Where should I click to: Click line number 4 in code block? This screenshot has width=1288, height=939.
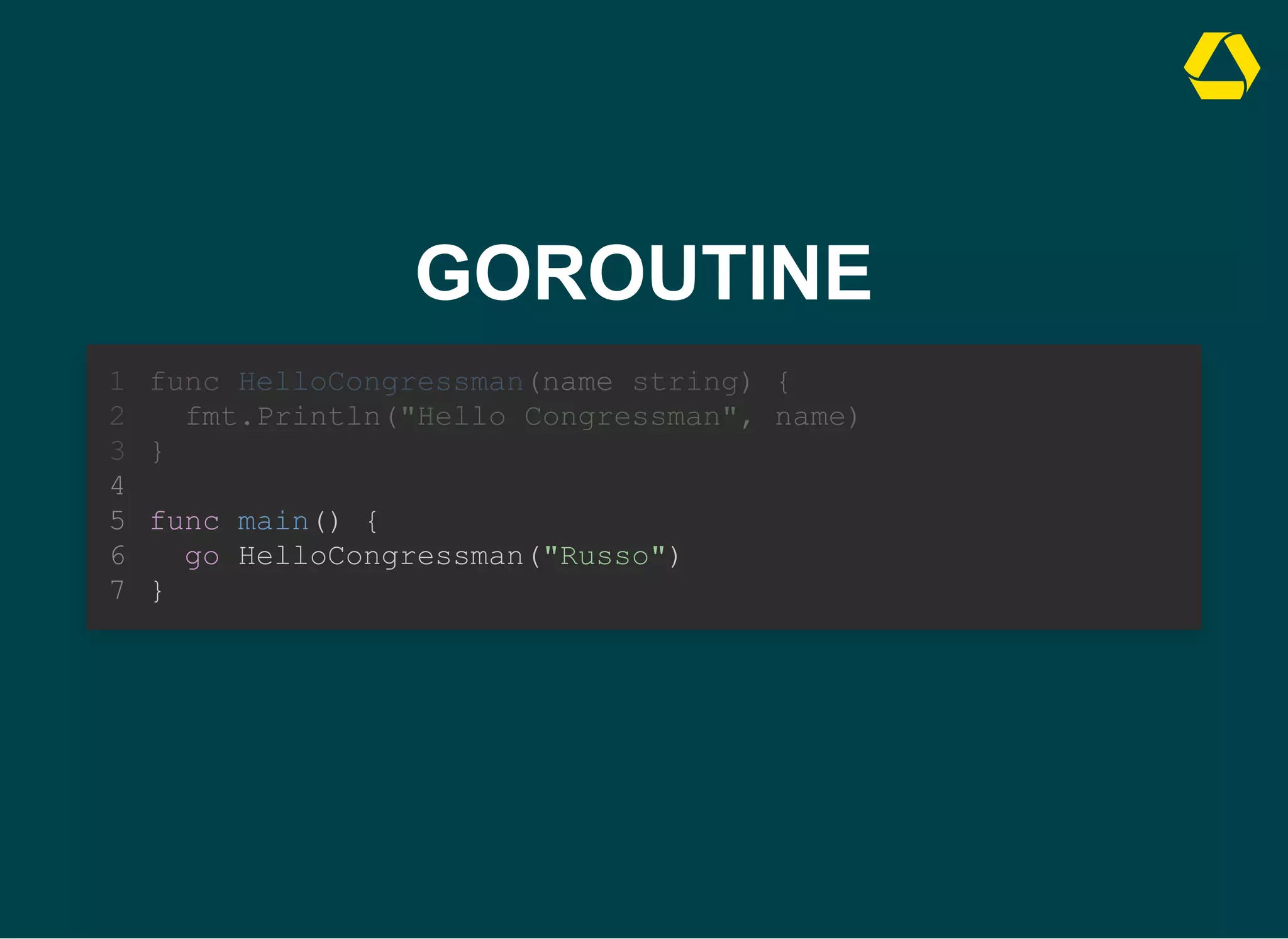[x=117, y=486]
